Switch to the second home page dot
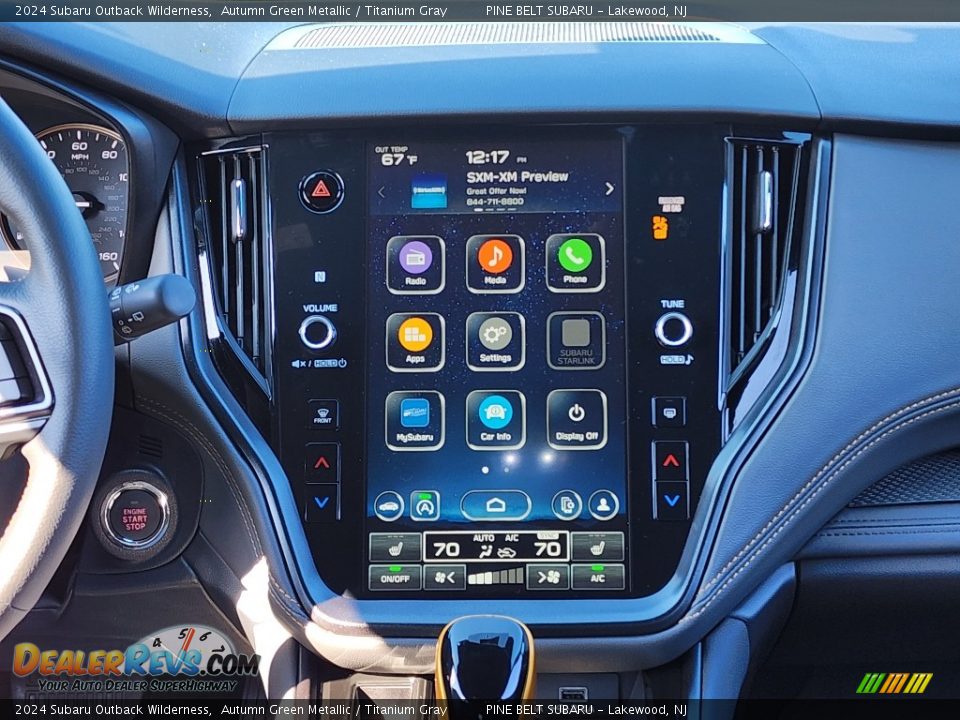 click(508, 470)
